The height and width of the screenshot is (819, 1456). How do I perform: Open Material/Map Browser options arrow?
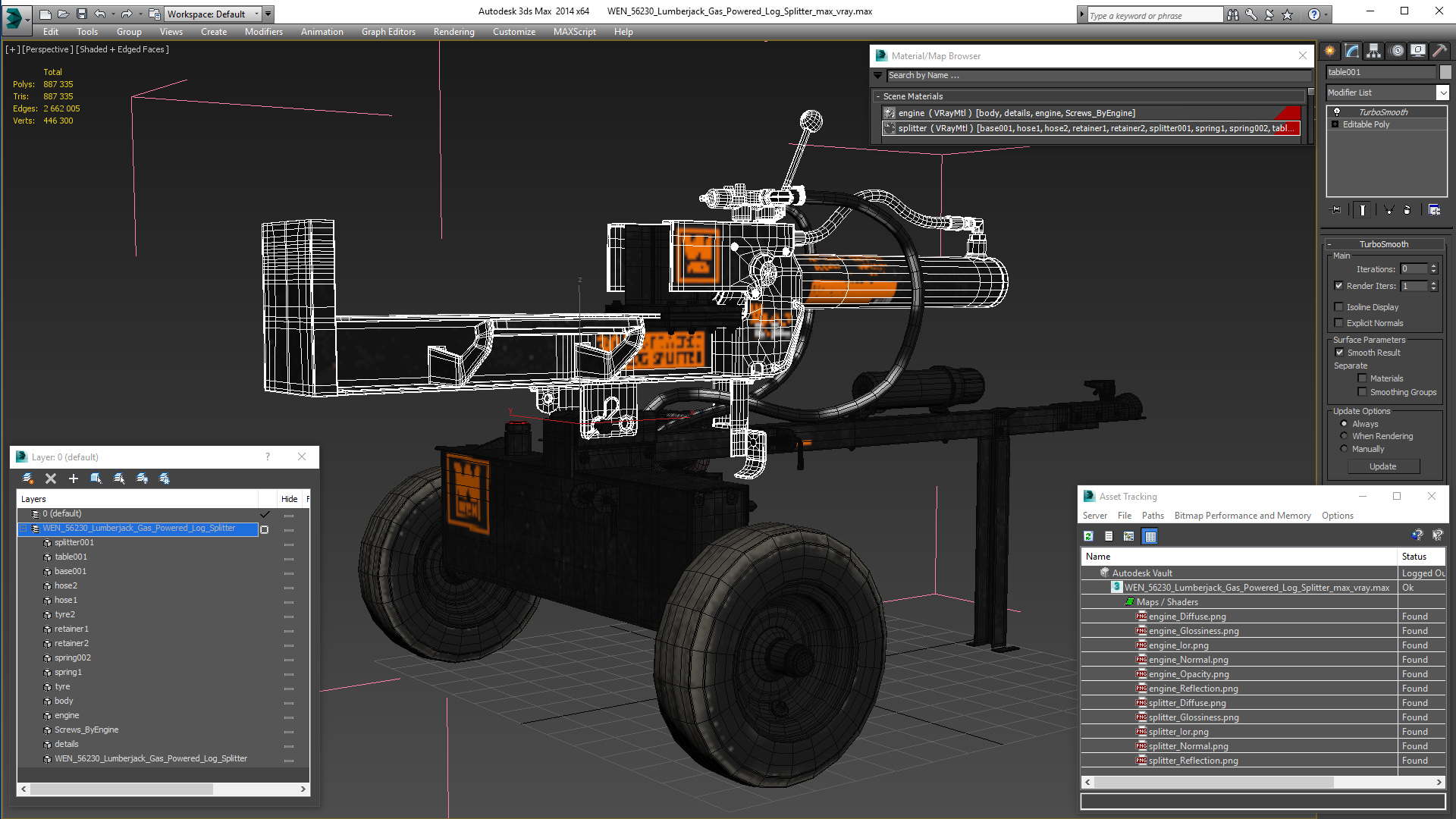coord(878,75)
